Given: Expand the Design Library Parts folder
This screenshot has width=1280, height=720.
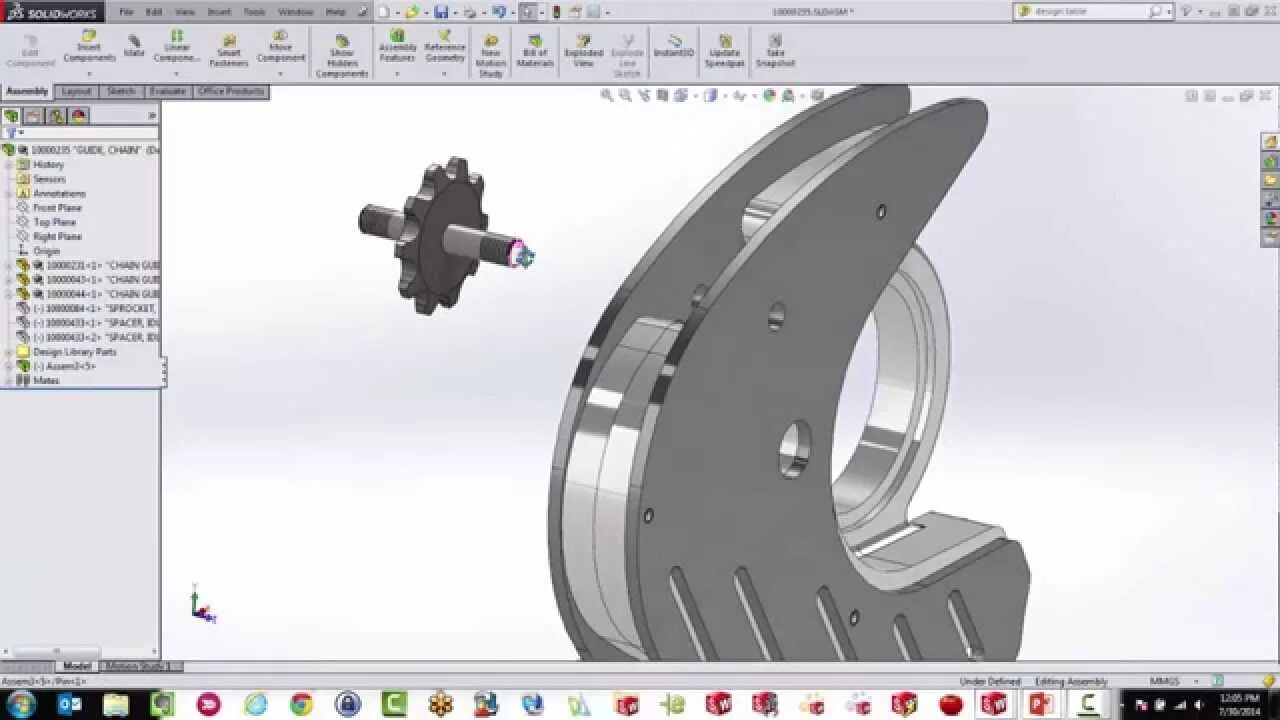Looking at the screenshot, I should coord(9,352).
